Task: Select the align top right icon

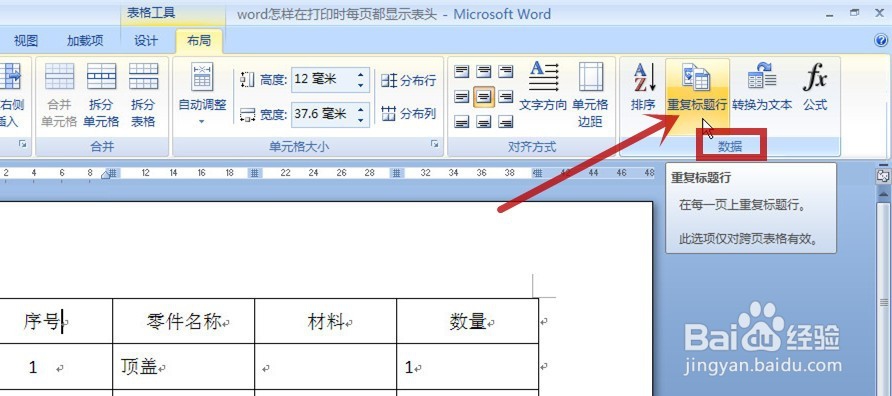Action: pyautogui.click(x=505, y=71)
